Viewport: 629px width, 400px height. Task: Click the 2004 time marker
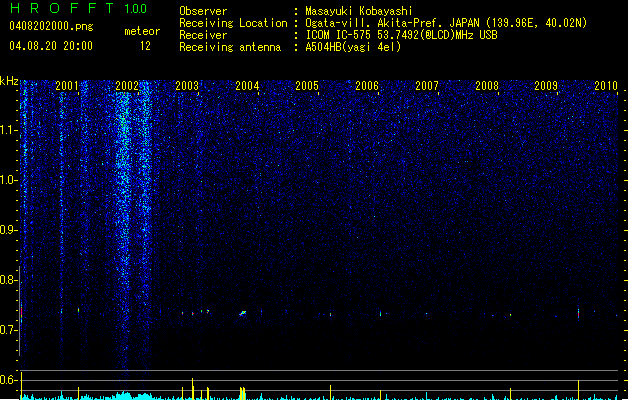pyautogui.click(x=247, y=85)
